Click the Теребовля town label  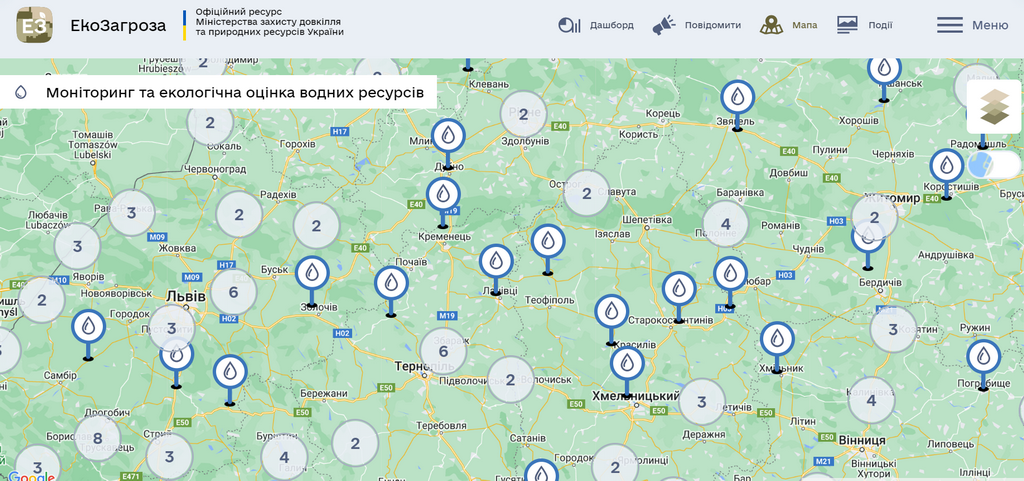(x=441, y=426)
